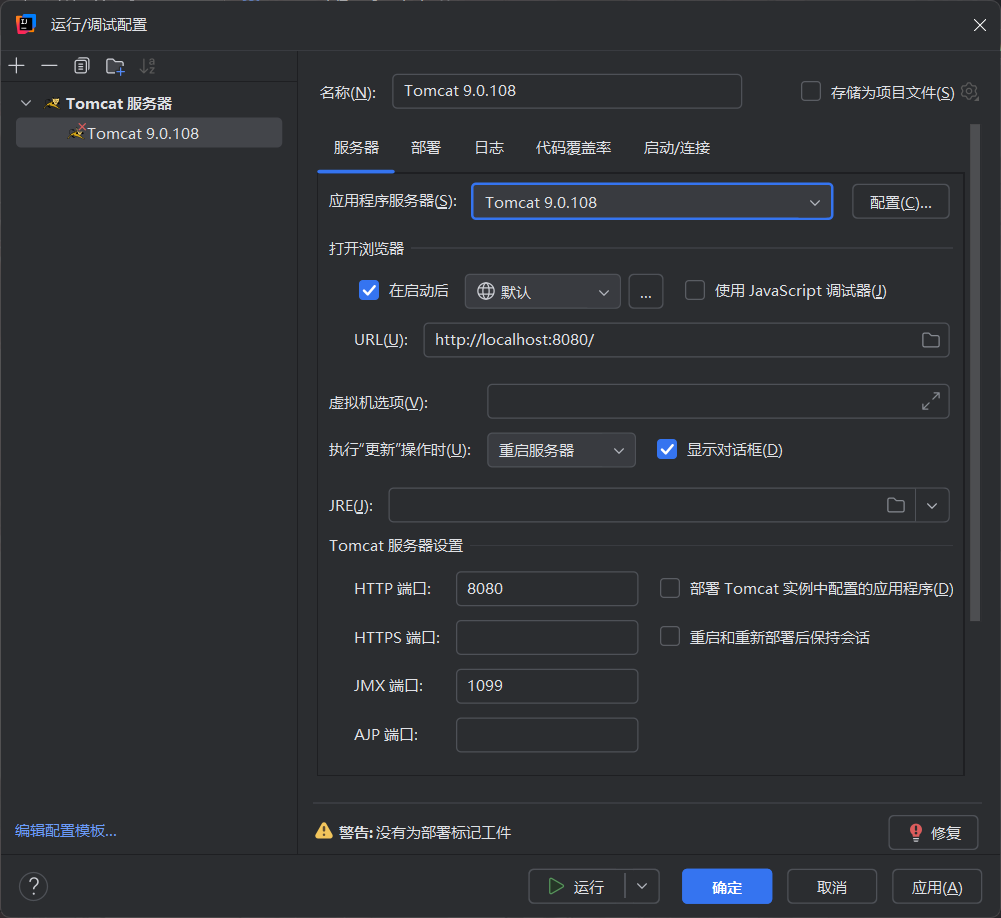Click Tomcat icon beside Tomcat 服务器 group
Viewport: 1001px width, 918px height.
pos(52,103)
